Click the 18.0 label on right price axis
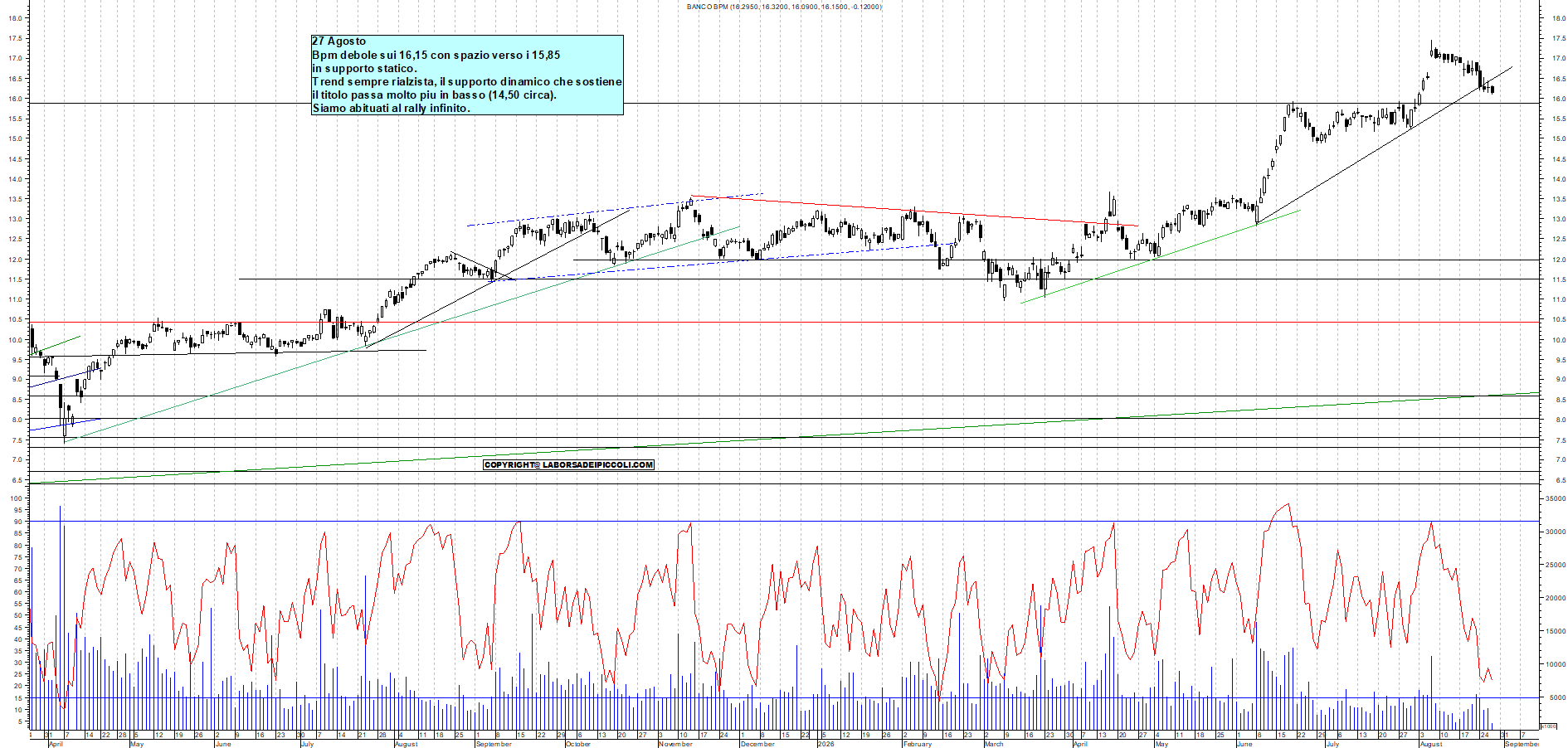 (x=1559, y=18)
